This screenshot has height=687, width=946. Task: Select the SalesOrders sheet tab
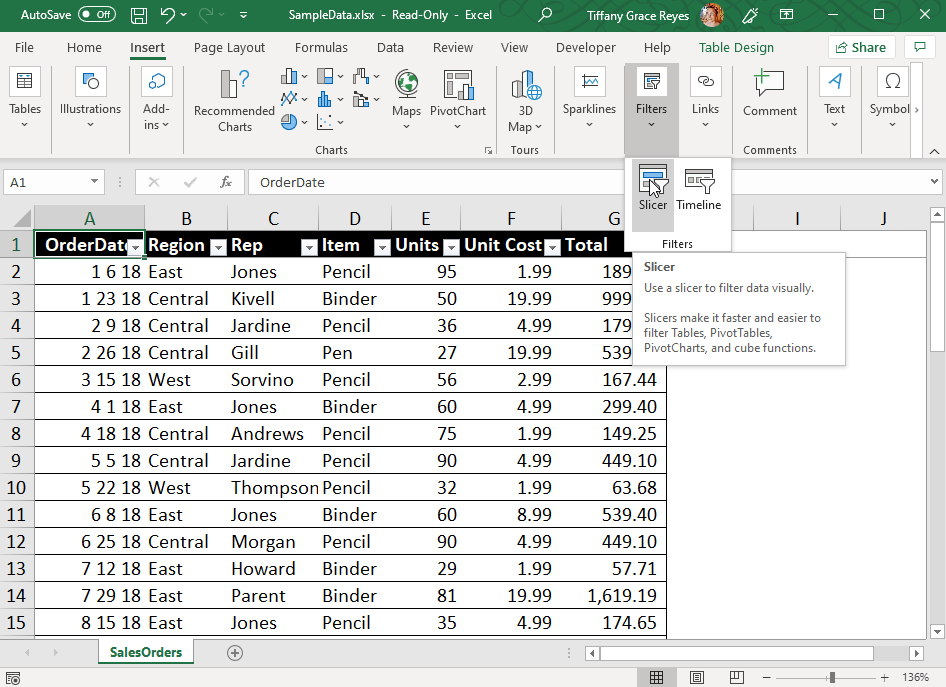click(x=145, y=651)
